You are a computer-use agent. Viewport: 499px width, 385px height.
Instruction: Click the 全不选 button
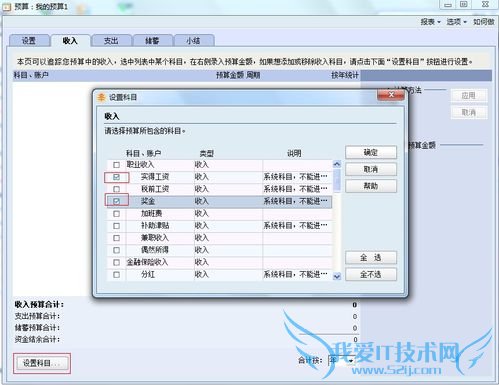click(x=371, y=275)
